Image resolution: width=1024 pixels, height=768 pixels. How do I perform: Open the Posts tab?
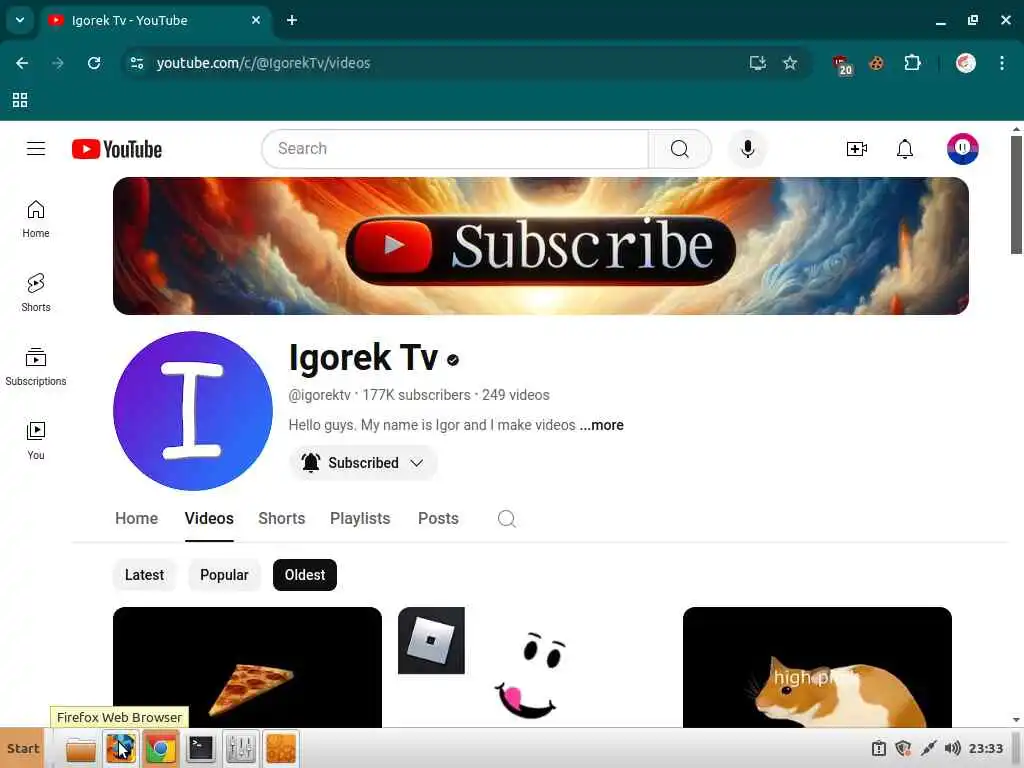pyautogui.click(x=438, y=519)
